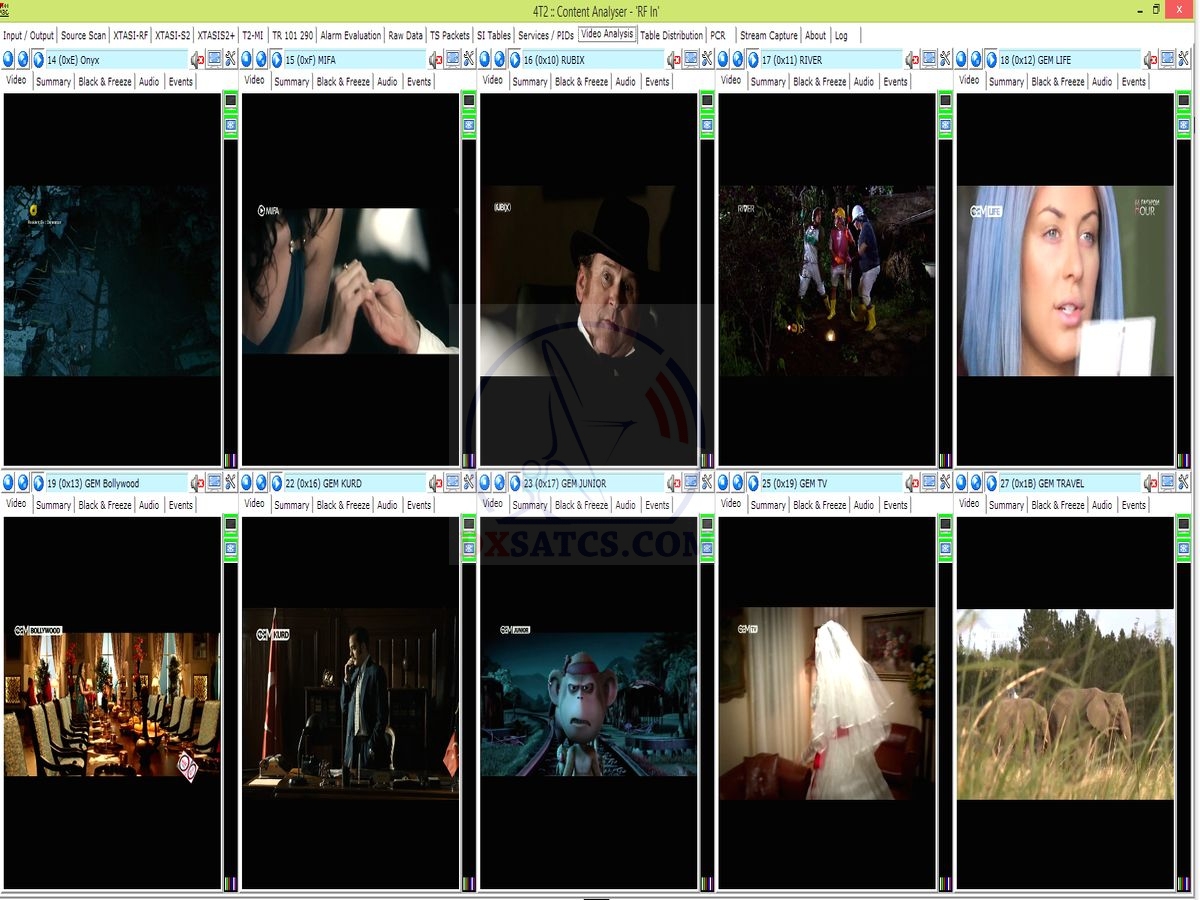Toggle freeze indicator beside GEM LIFE video
The height and width of the screenshot is (900, 1200).
point(1183,125)
